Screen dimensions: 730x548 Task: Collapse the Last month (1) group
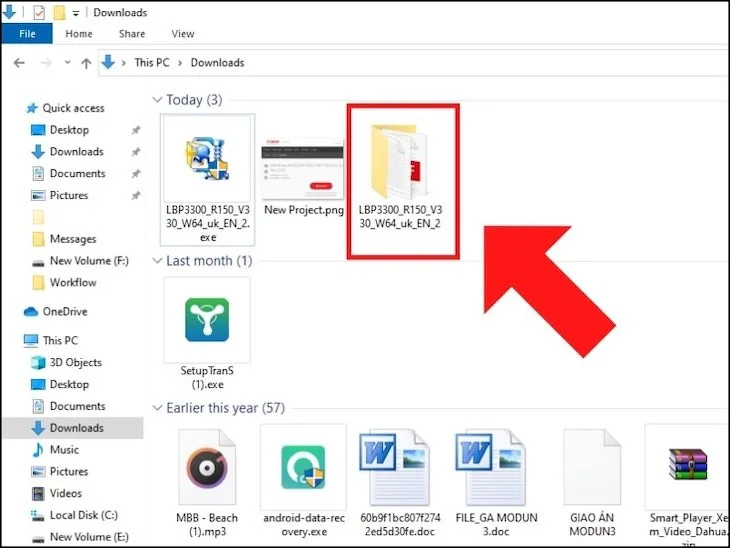pos(156,261)
